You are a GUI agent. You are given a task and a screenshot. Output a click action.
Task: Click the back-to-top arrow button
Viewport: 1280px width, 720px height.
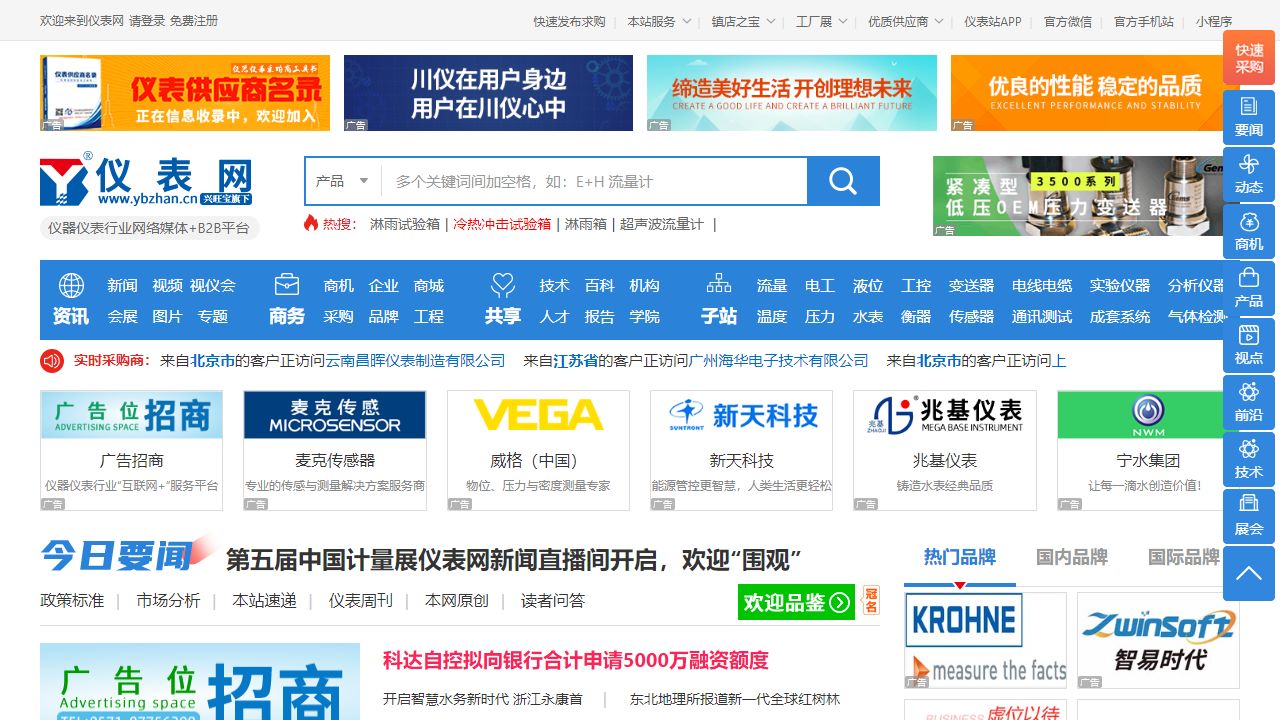tap(1249, 573)
